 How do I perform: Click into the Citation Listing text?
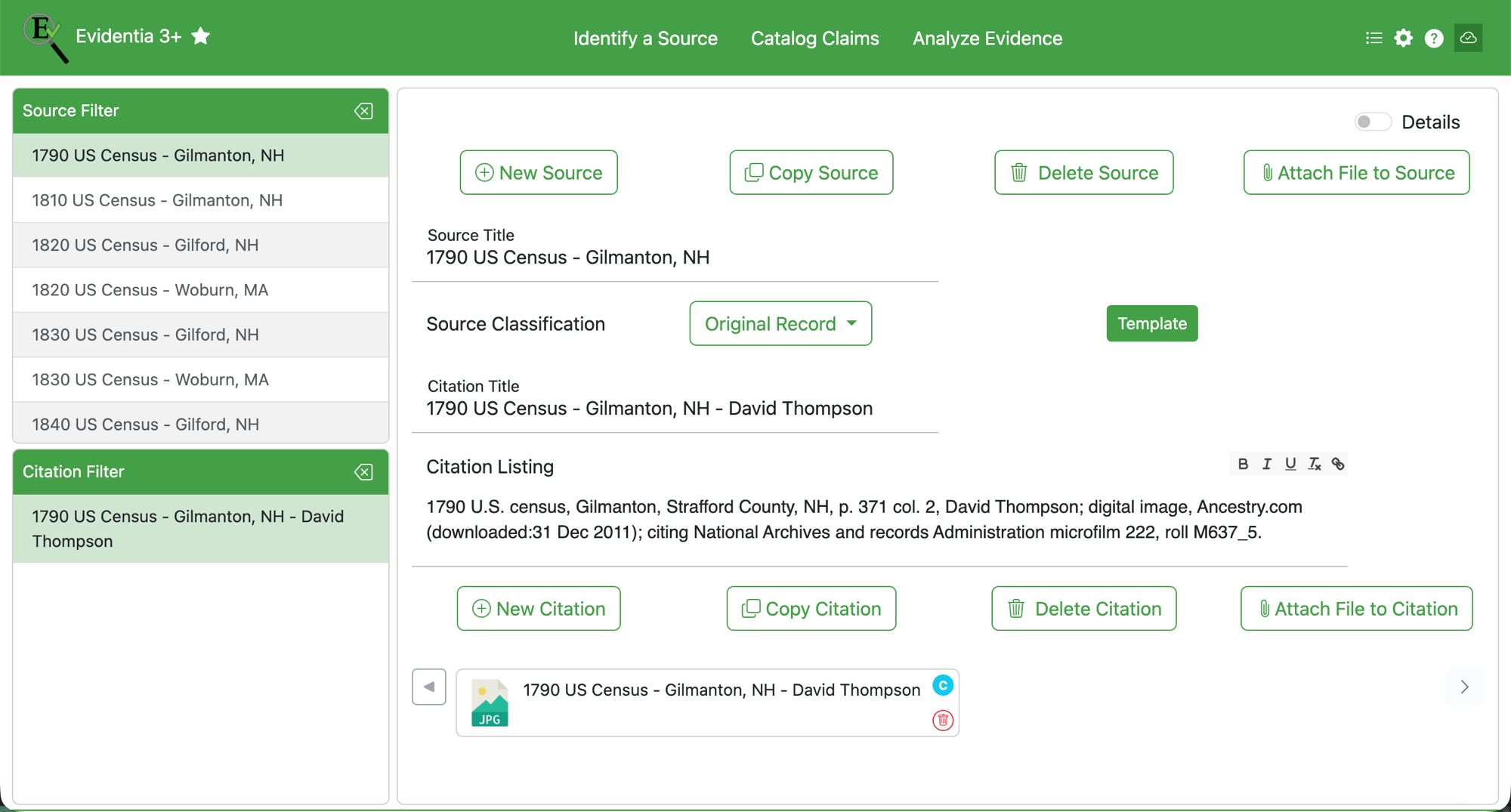[879, 520]
